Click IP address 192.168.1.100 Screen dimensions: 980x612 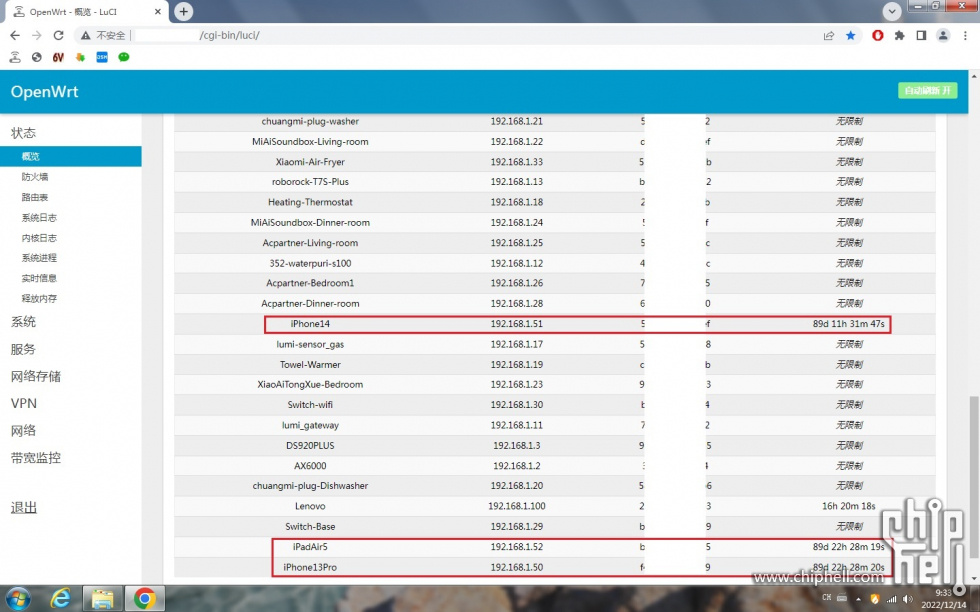(517, 506)
